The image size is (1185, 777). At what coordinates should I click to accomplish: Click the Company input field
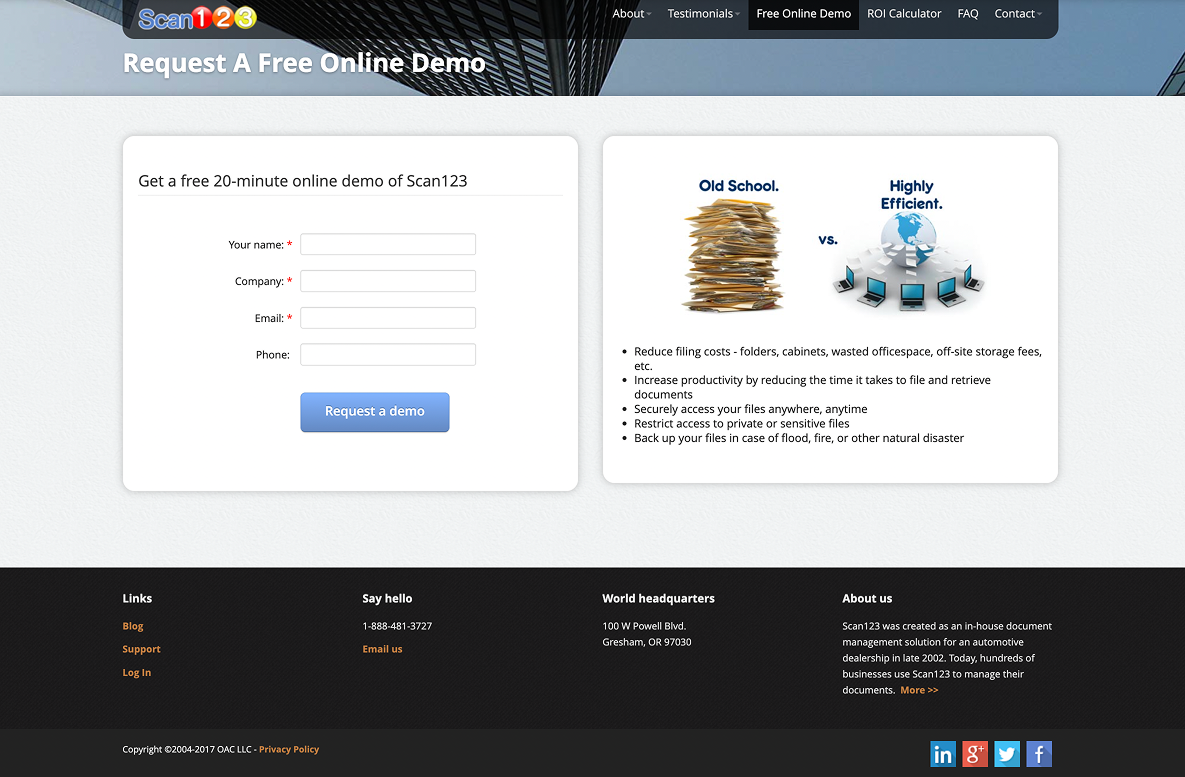click(x=388, y=280)
